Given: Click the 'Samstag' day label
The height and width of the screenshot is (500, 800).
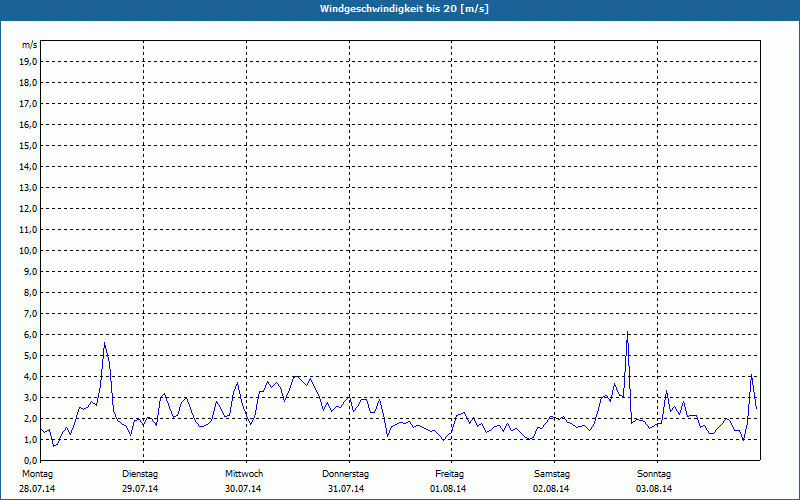Looking at the screenshot, I should [552, 474].
